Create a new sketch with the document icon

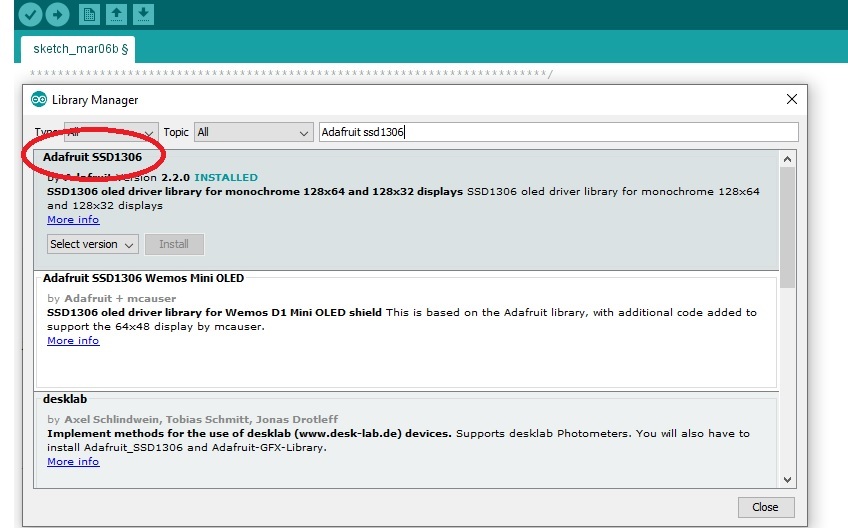pyautogui.click(x=89, y=15)
